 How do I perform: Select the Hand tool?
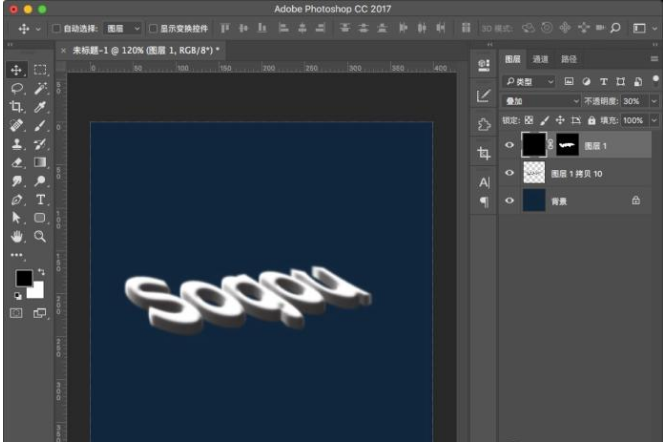[16, 236]
